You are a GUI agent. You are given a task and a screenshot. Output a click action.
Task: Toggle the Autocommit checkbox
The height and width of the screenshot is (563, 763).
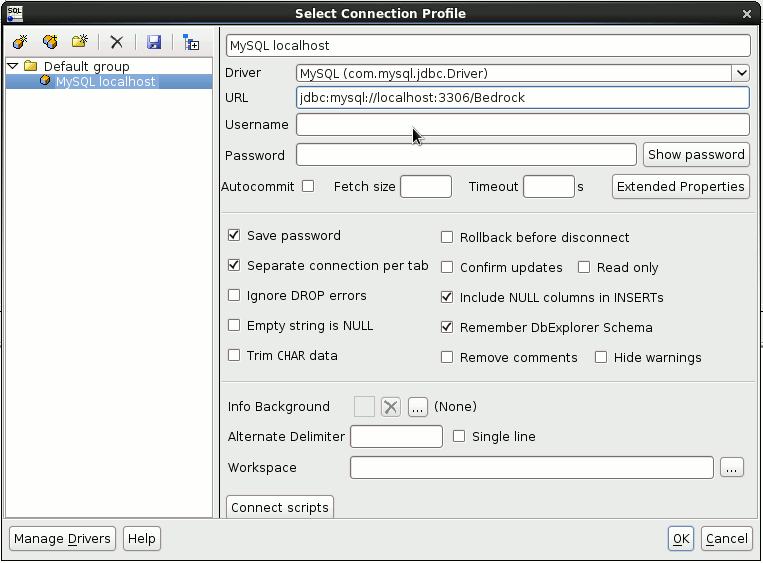(308, 186)
